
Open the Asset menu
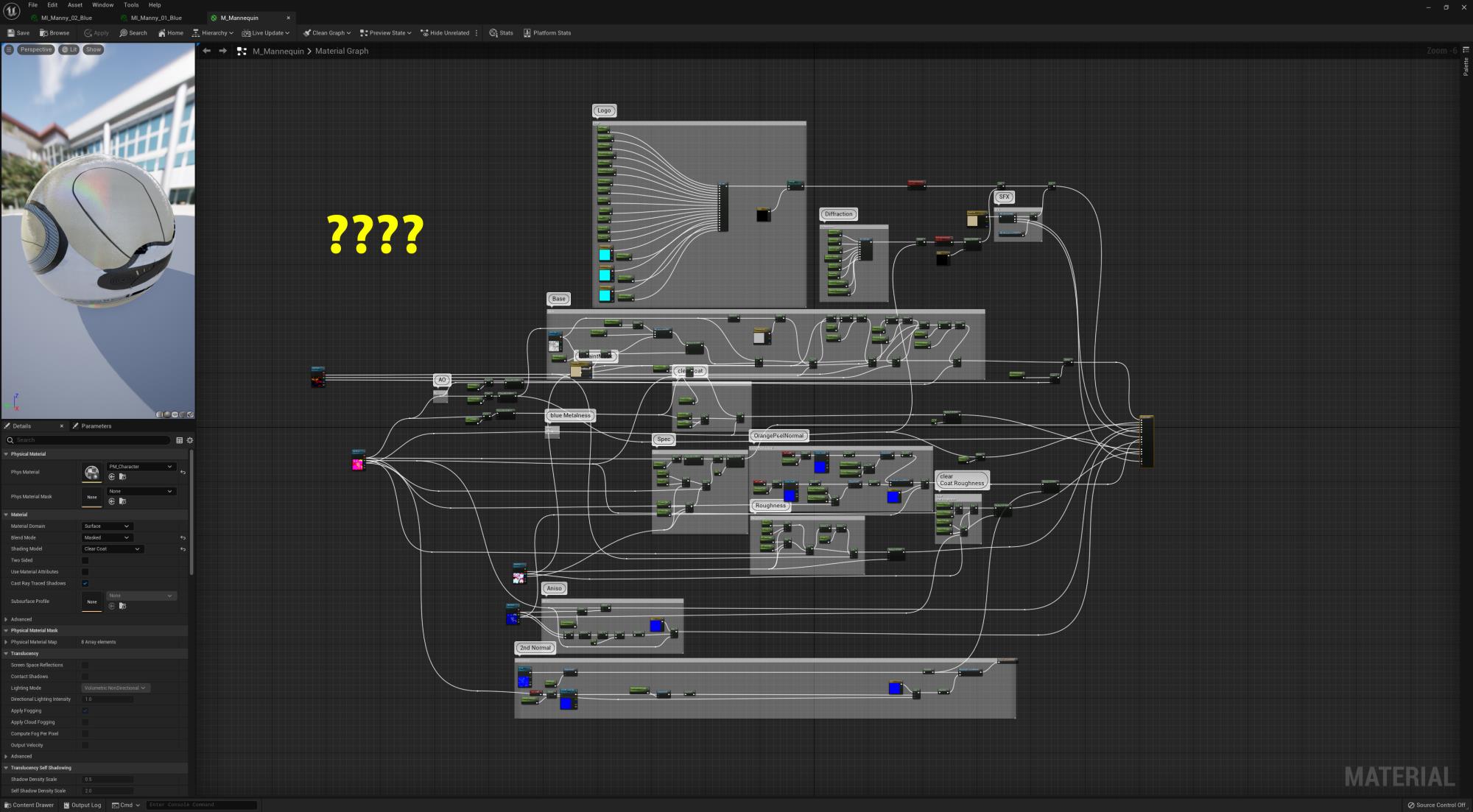(75, 5)
